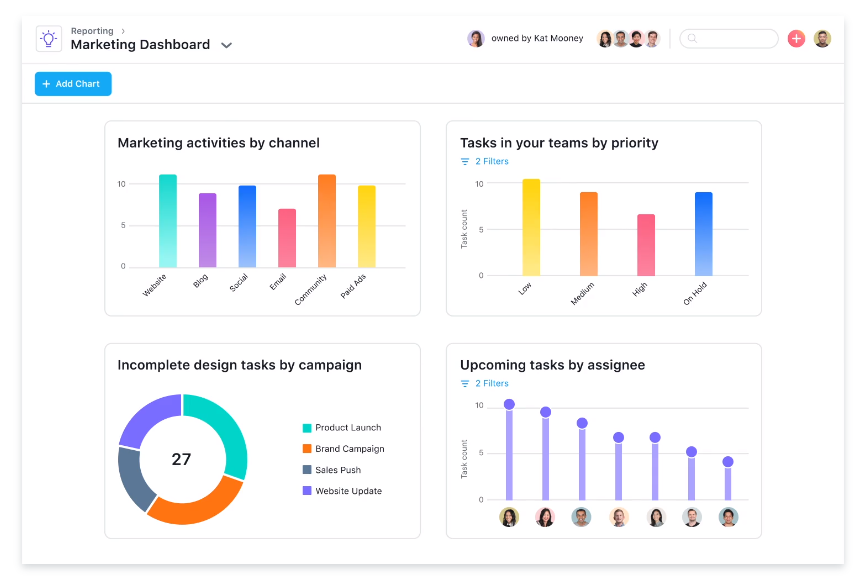Click Product Launch legend color swatch

307,428
